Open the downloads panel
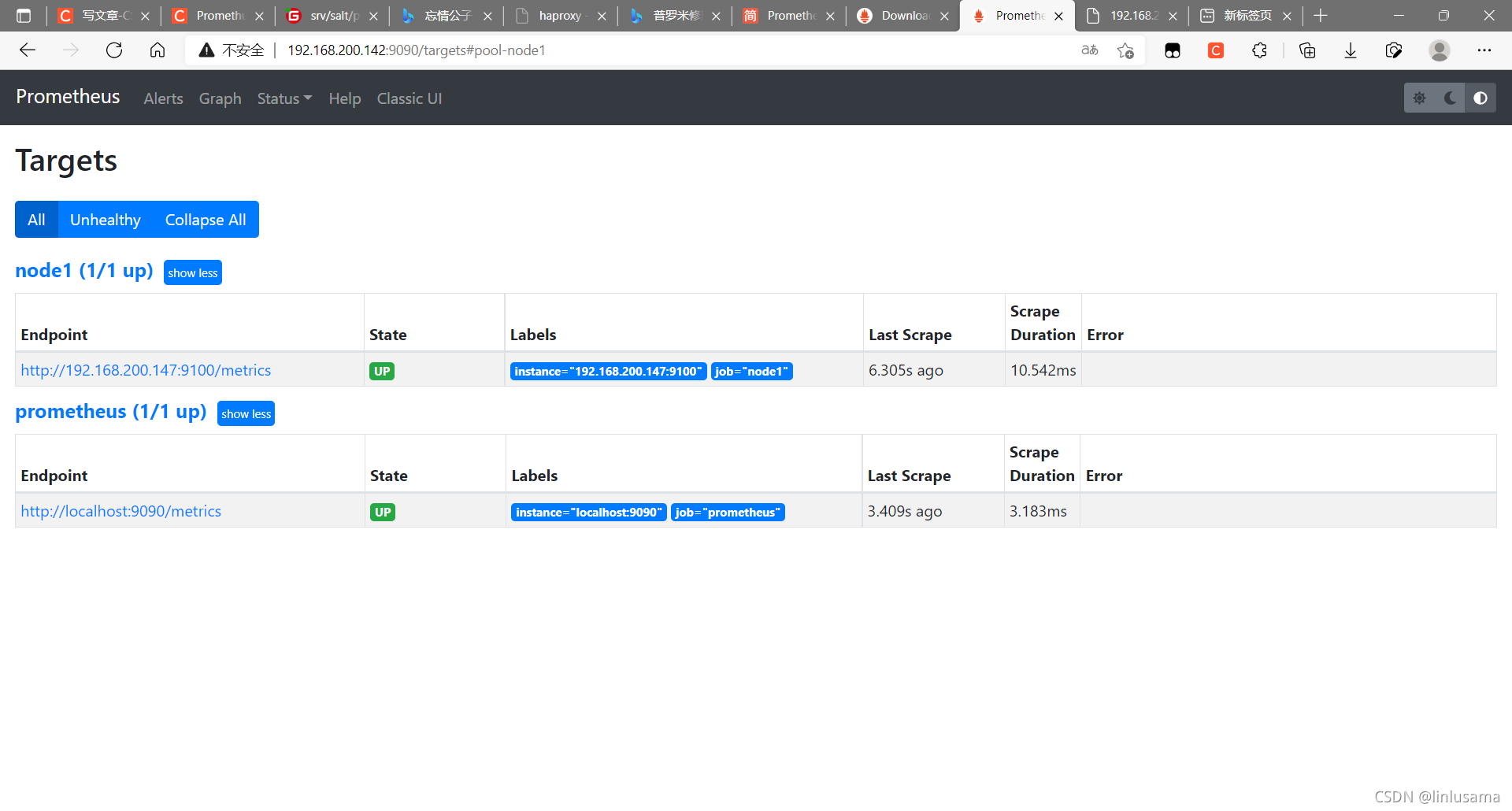 1351,50
